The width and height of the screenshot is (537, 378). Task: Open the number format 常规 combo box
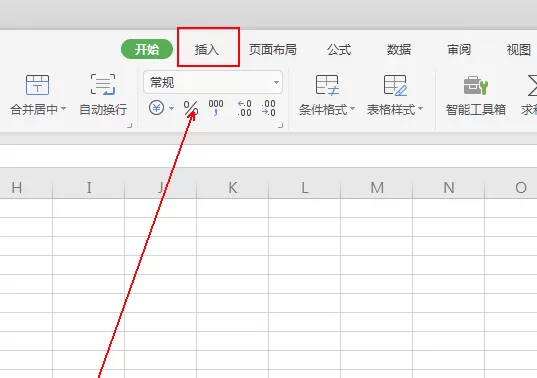pos(213,82)
